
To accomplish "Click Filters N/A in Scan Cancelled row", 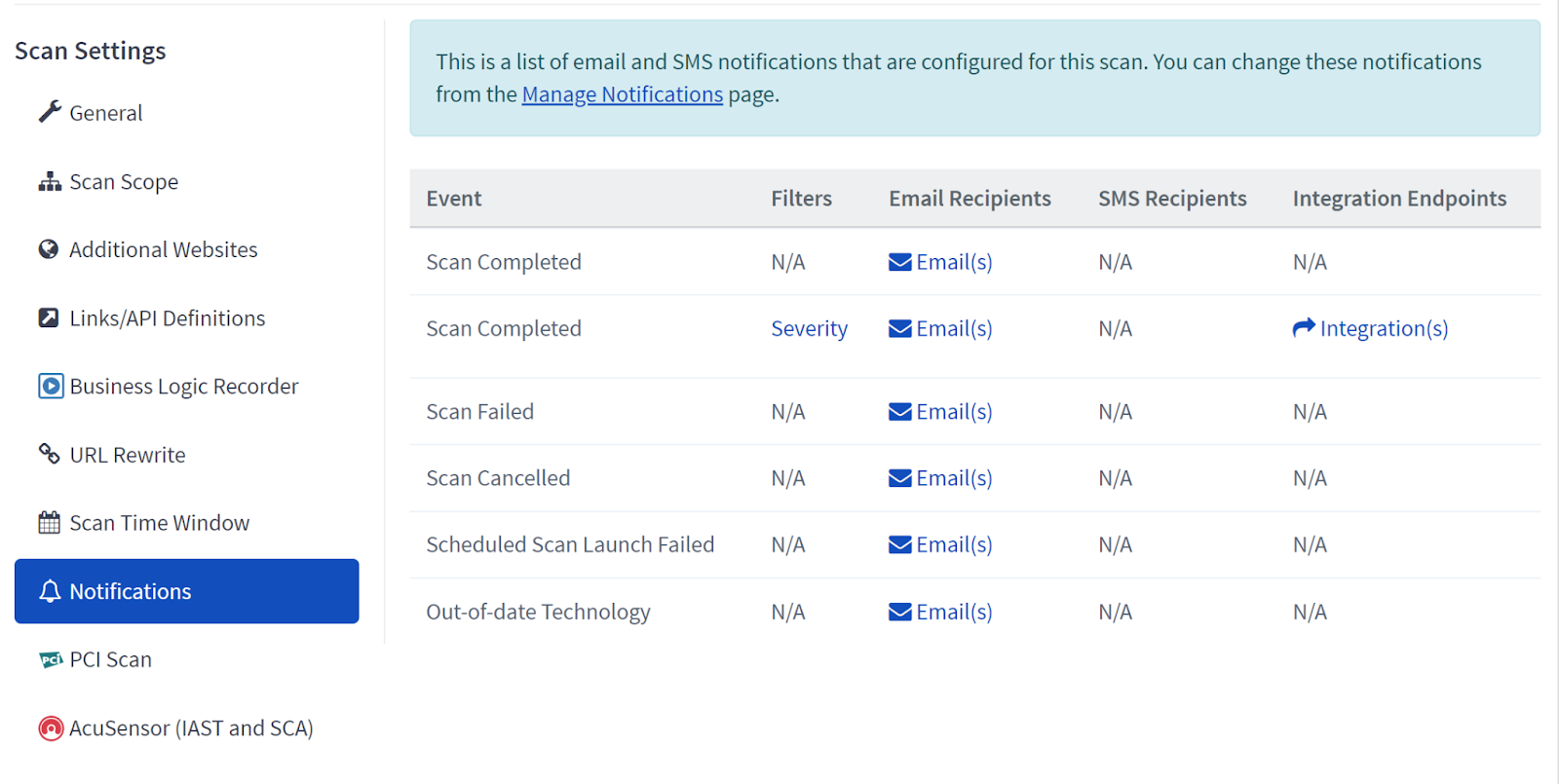I will (787, 478).
